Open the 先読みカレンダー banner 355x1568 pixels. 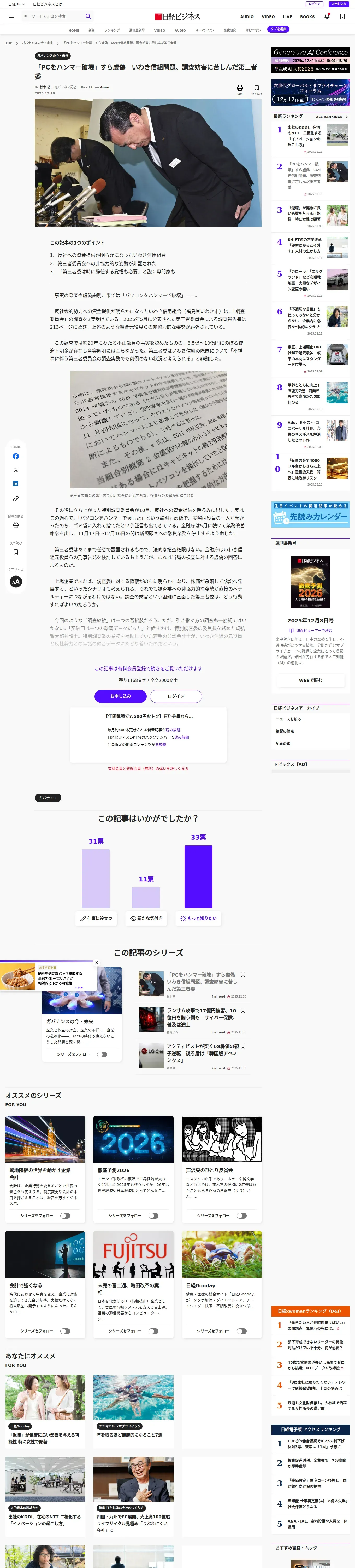tap(311, 515)
